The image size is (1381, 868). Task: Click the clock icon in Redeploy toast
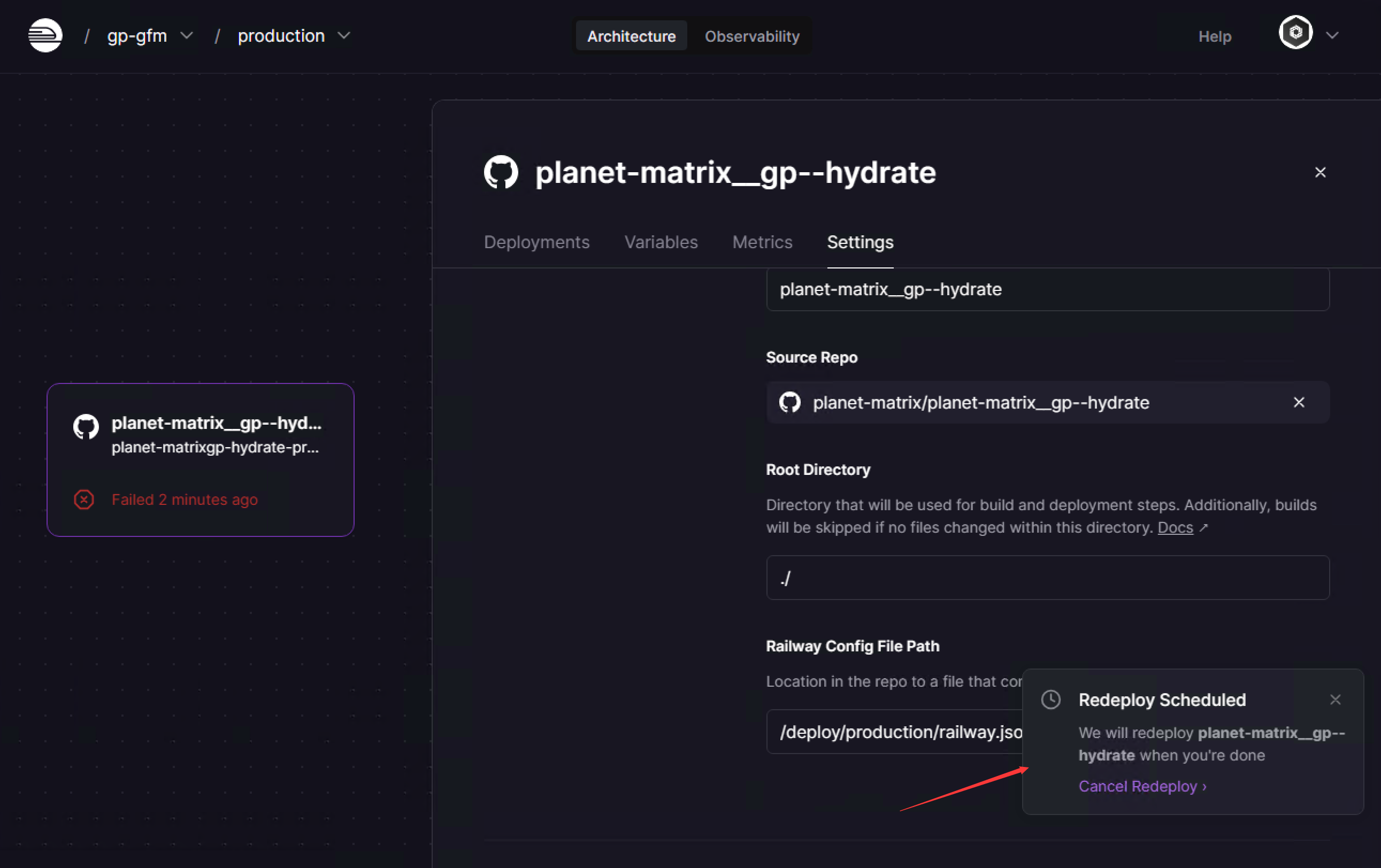coord(1050,700)
